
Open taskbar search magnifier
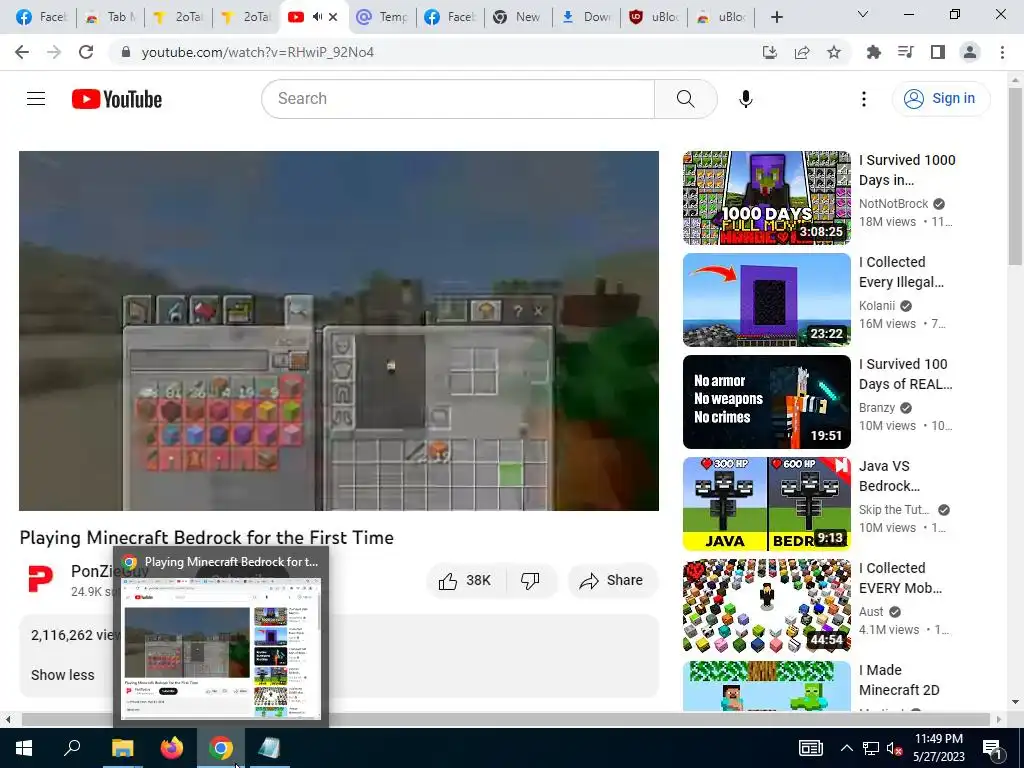72,748
